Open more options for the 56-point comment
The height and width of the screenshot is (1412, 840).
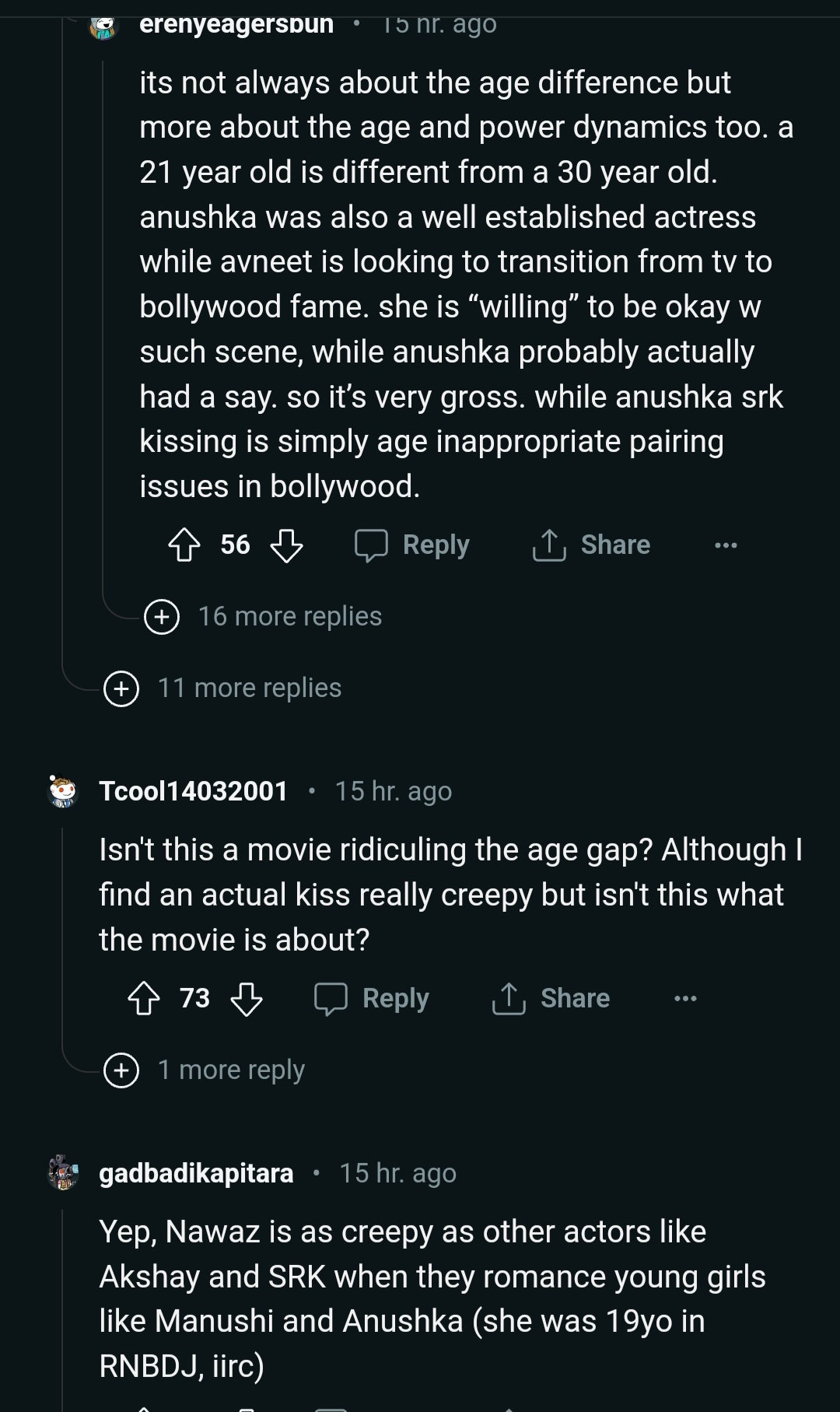726,545
